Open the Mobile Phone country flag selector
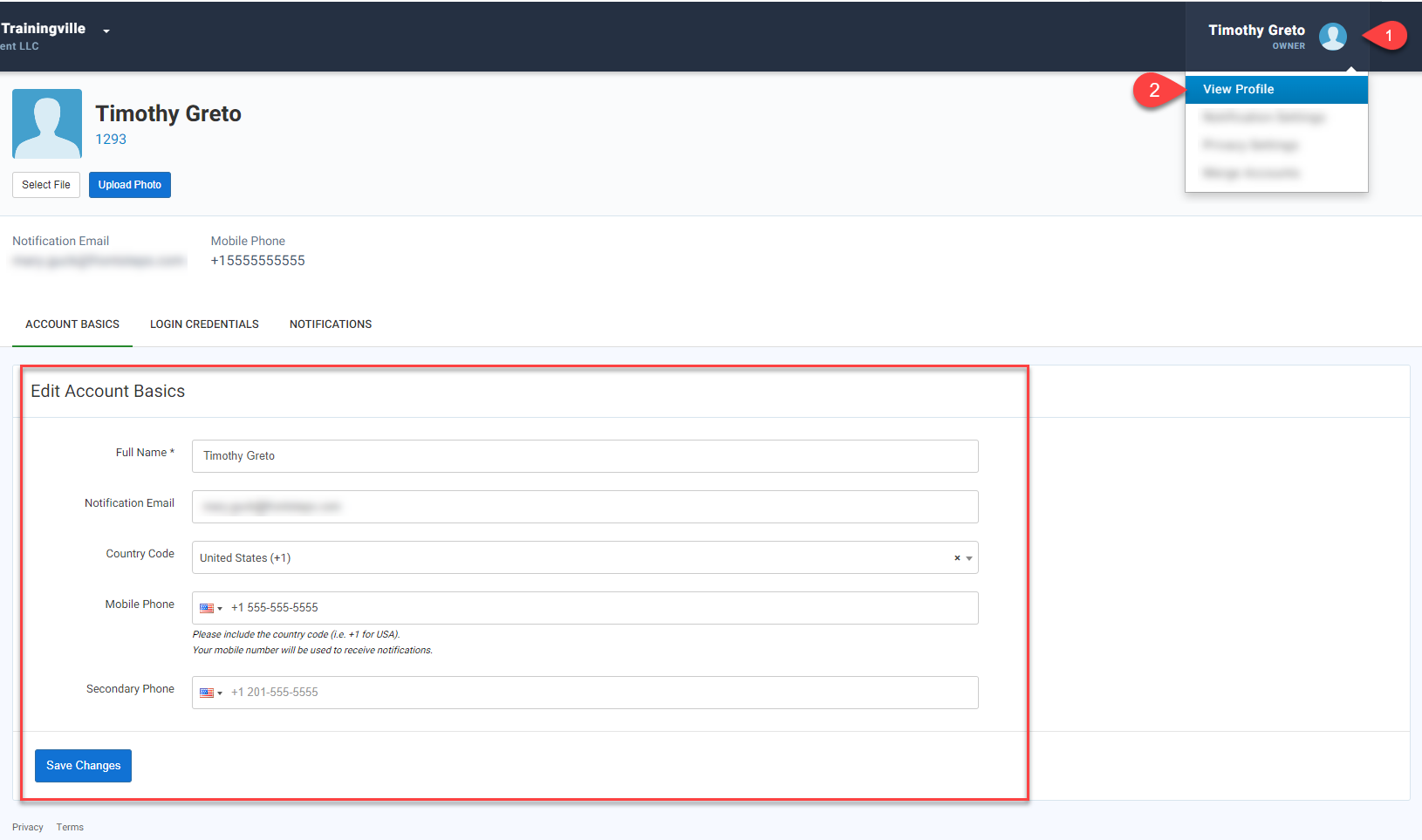The width and height of the screenshot is (1422, 840). [211, 608]
